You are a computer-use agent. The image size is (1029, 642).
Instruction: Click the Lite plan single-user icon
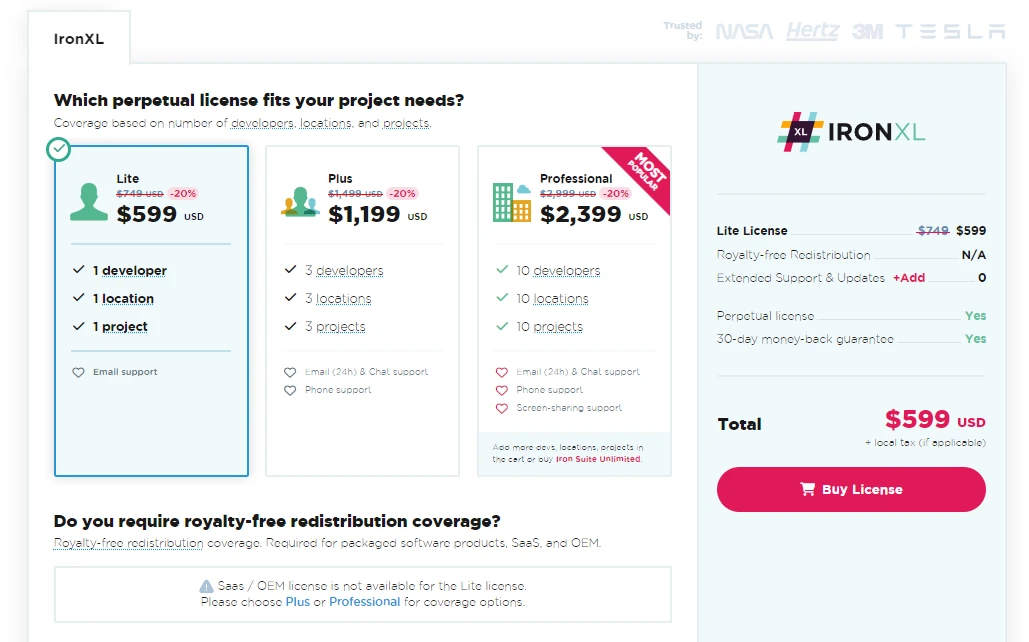pos(89,201)
